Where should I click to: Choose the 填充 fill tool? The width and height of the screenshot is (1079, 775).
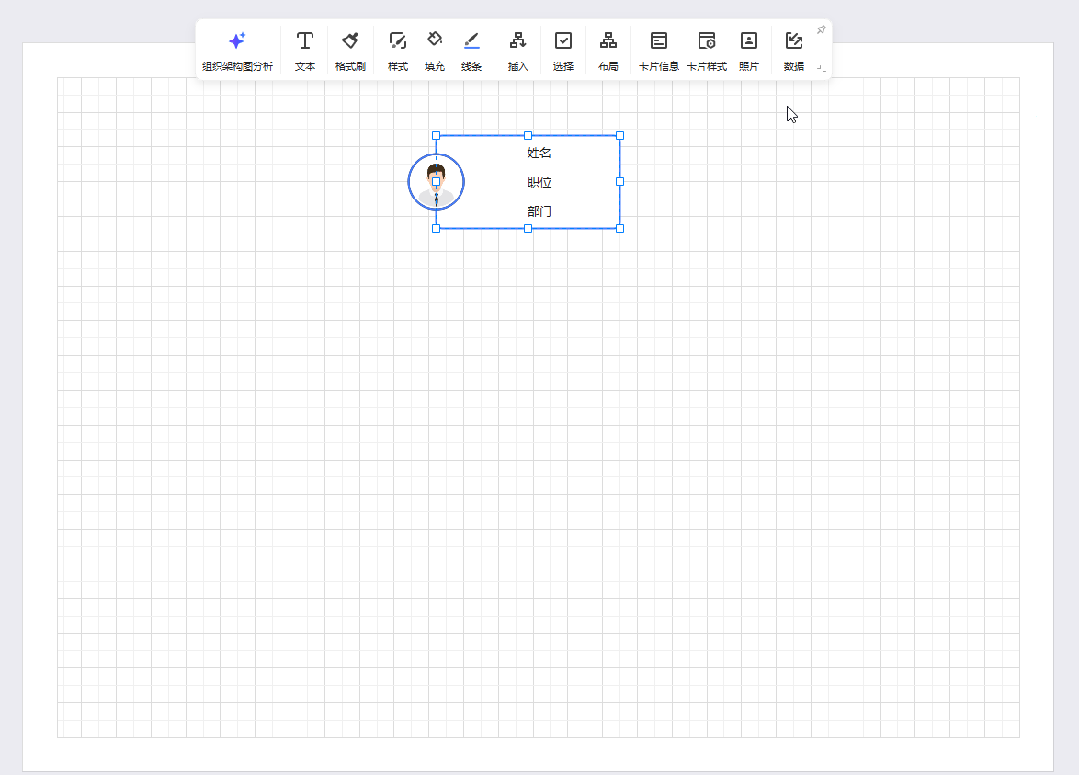click(x=434, y=51)
